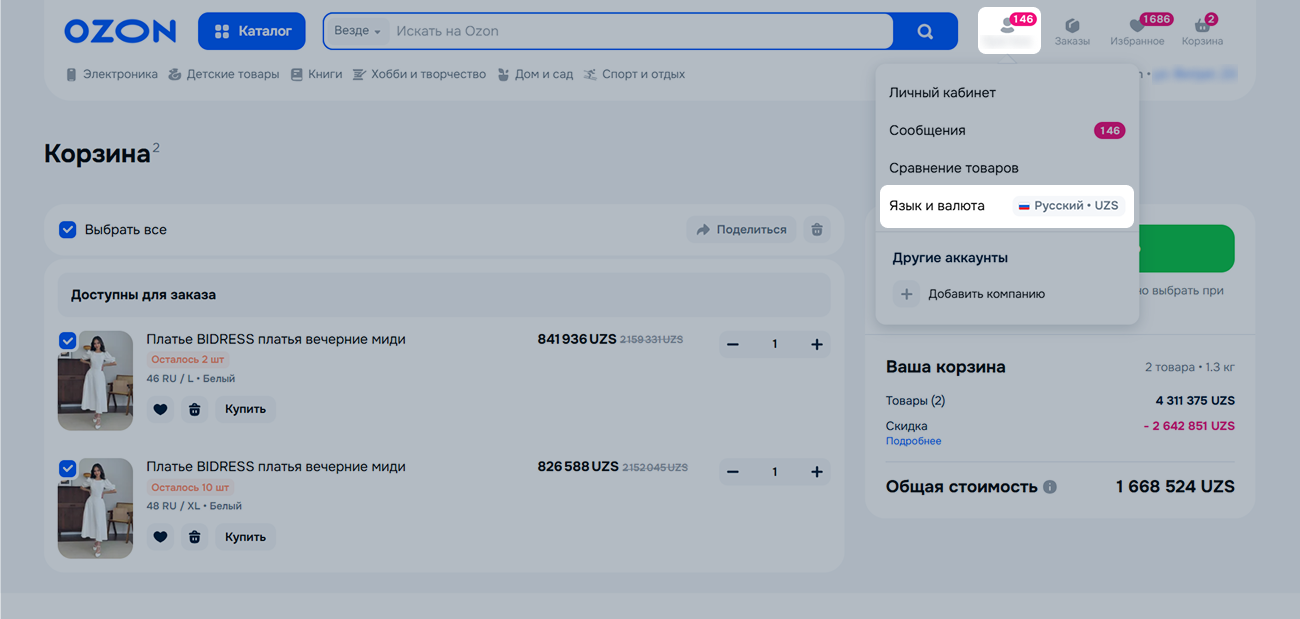
Task: Open Сообщения from account menu
Action: tap(927, 131)
